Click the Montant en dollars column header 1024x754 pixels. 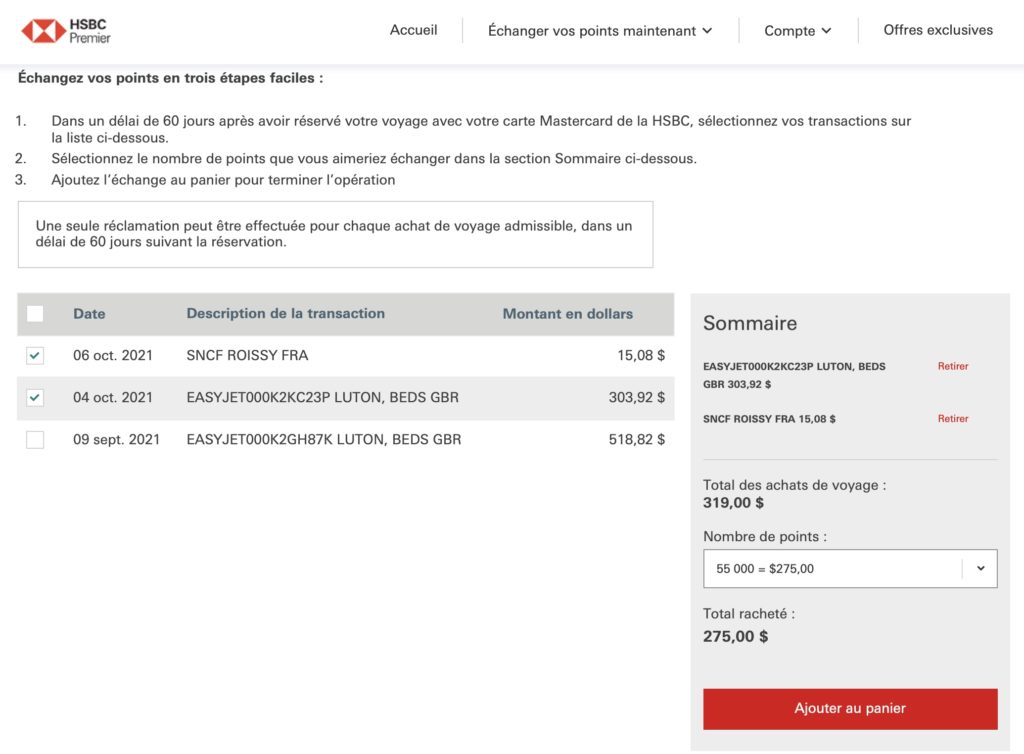point(567,314)
